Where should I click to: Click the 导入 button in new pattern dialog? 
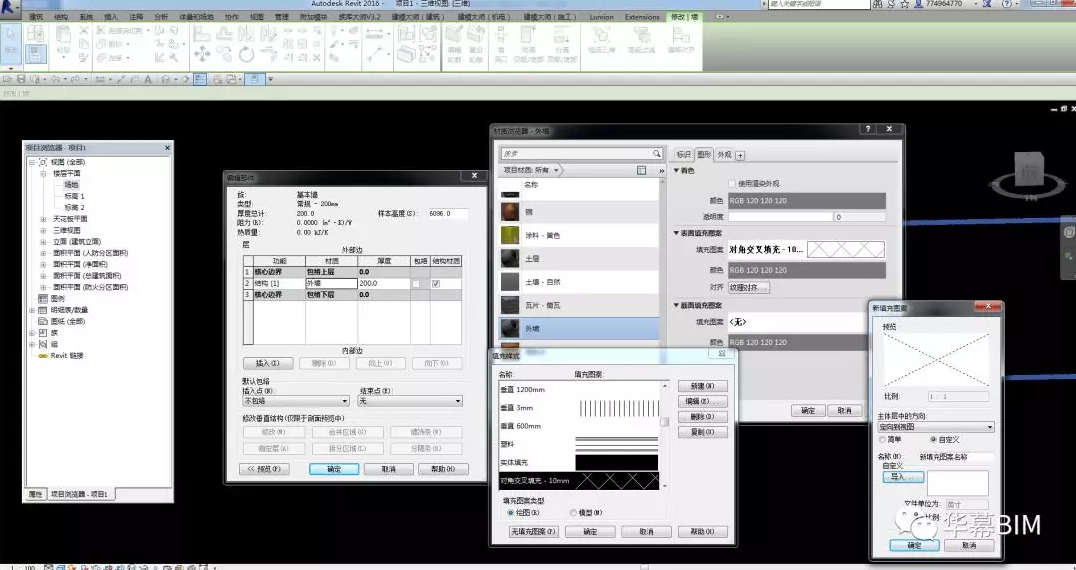point(902,477)
